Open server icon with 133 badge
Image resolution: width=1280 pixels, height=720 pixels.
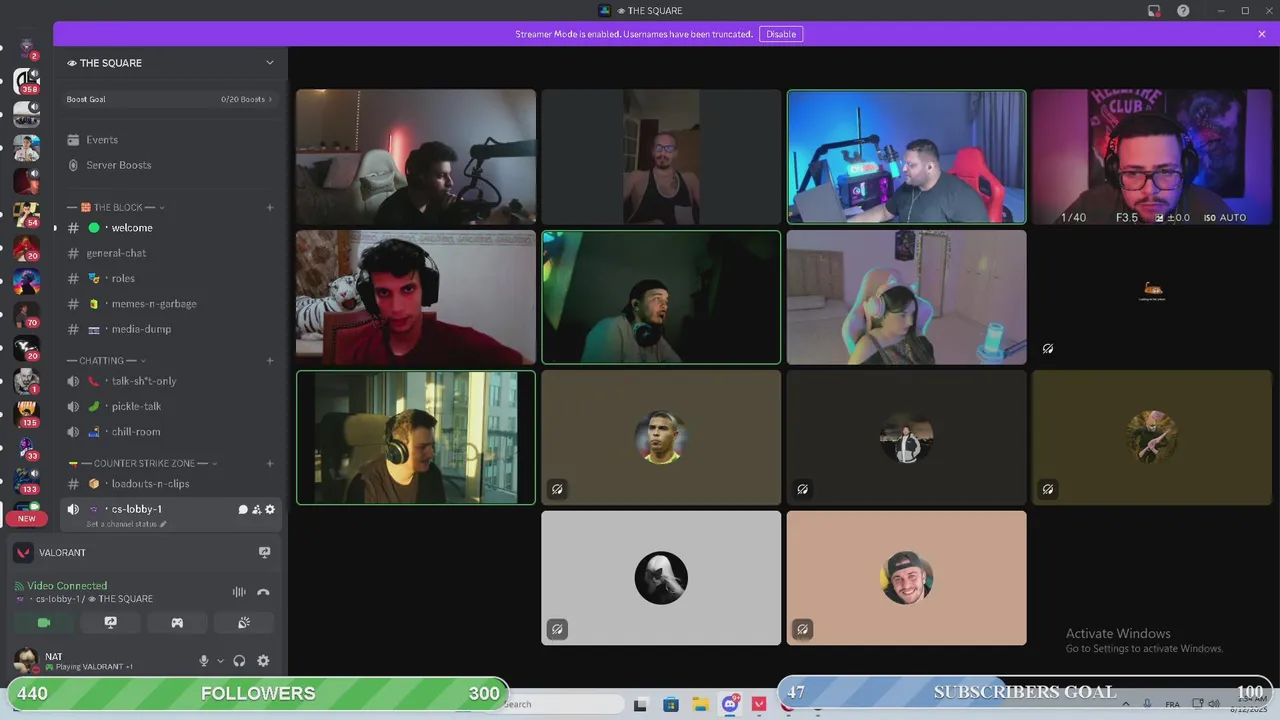(27, 480)
